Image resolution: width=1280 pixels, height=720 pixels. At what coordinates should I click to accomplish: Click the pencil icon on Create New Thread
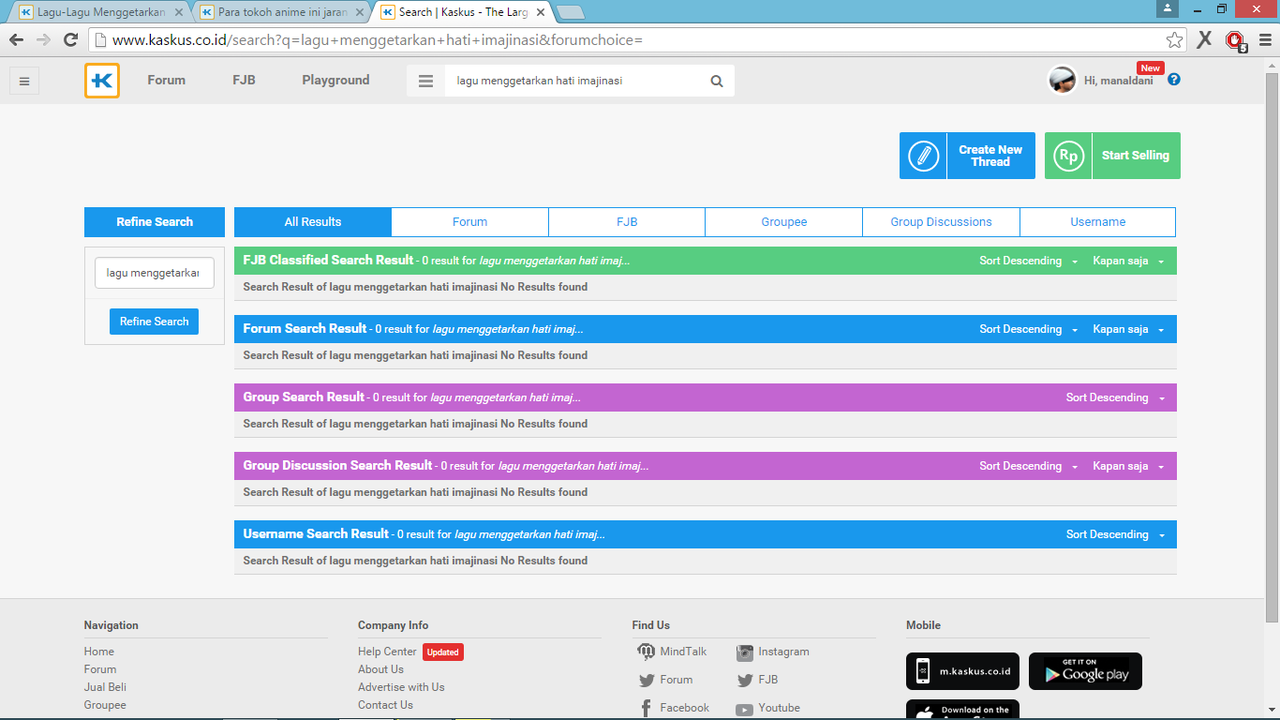(x=924, y=156)
